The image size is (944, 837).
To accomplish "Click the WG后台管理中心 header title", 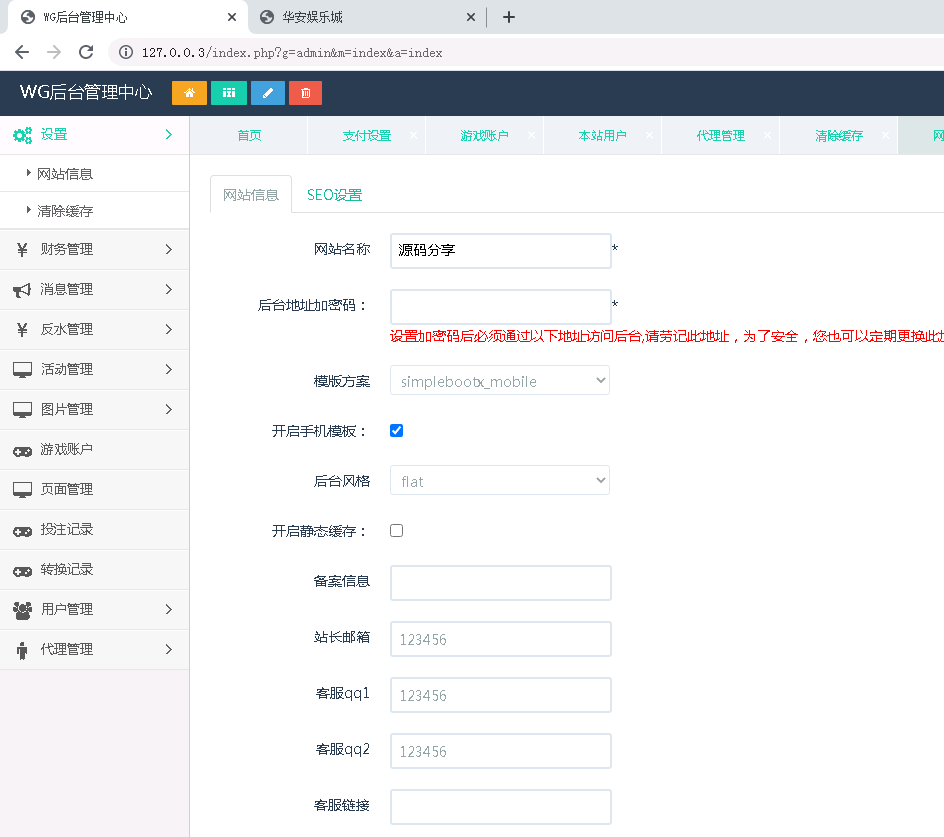I will tap(85, 92).
